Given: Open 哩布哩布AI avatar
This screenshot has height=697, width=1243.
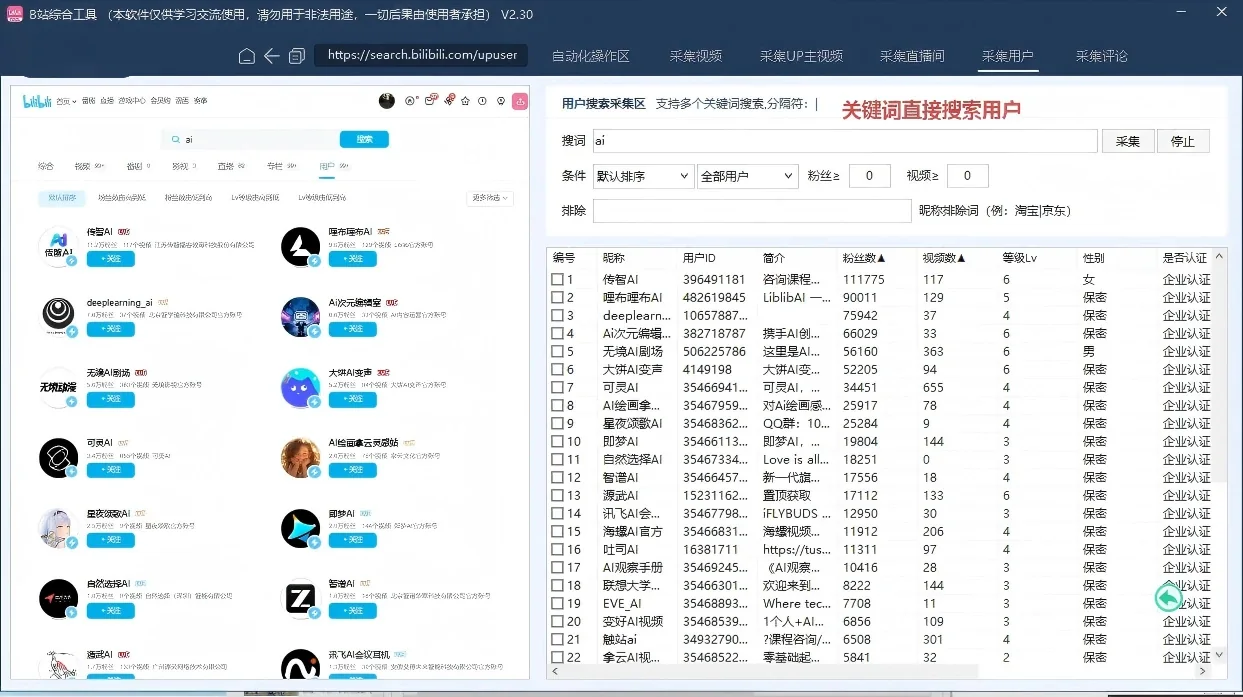Looking at the screenshot, I should click(x=300, y=247).
